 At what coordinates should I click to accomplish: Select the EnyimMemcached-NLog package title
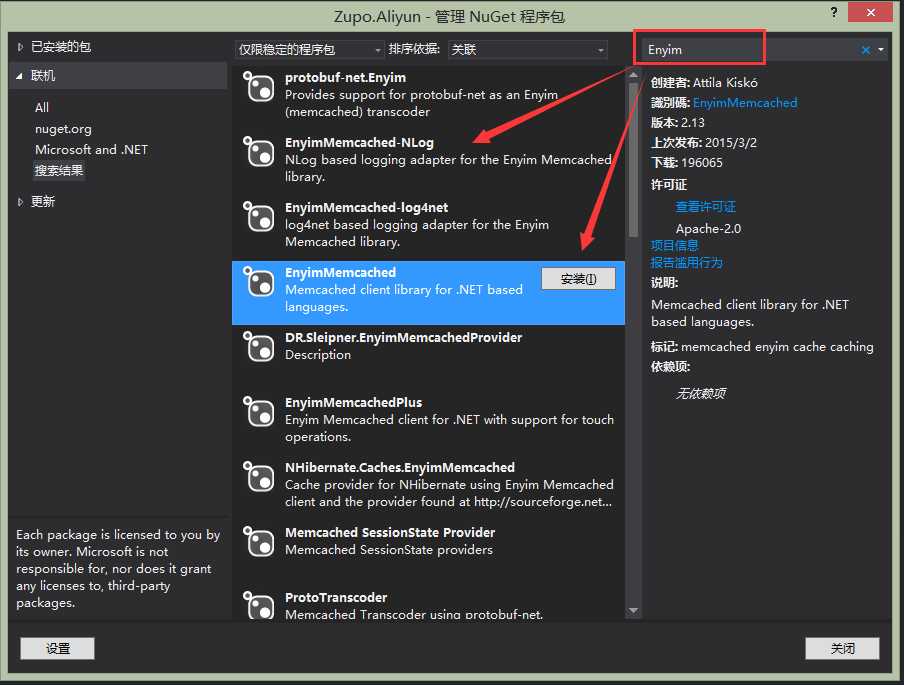tap(359, 143)
